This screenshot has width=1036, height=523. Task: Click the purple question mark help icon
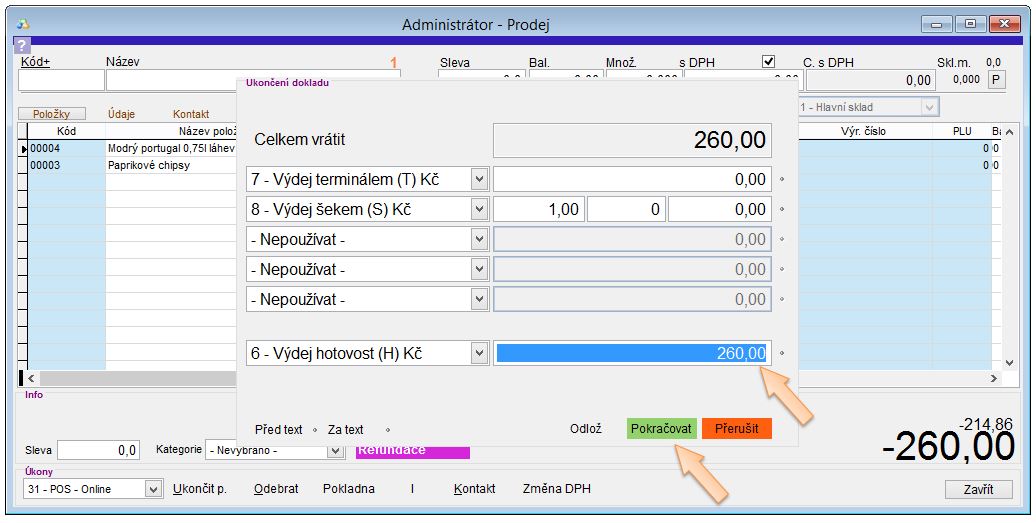(22, 45)
